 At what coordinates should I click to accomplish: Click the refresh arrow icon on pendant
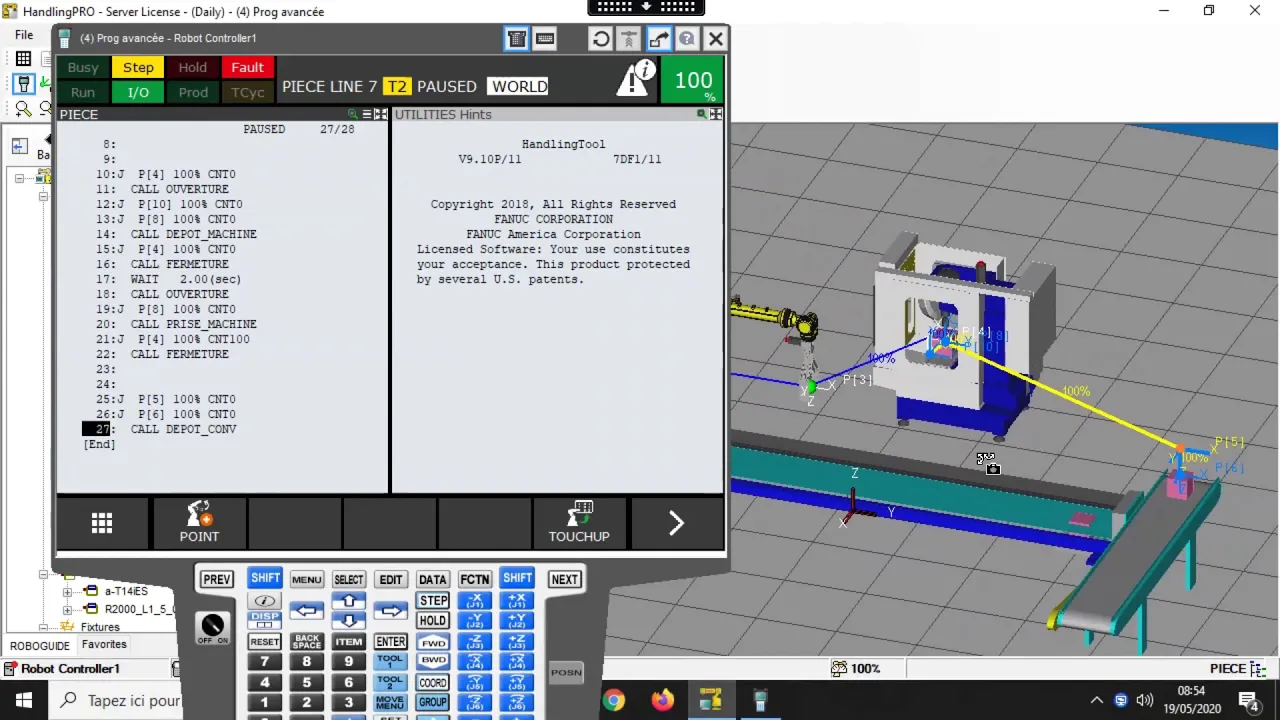601,39
